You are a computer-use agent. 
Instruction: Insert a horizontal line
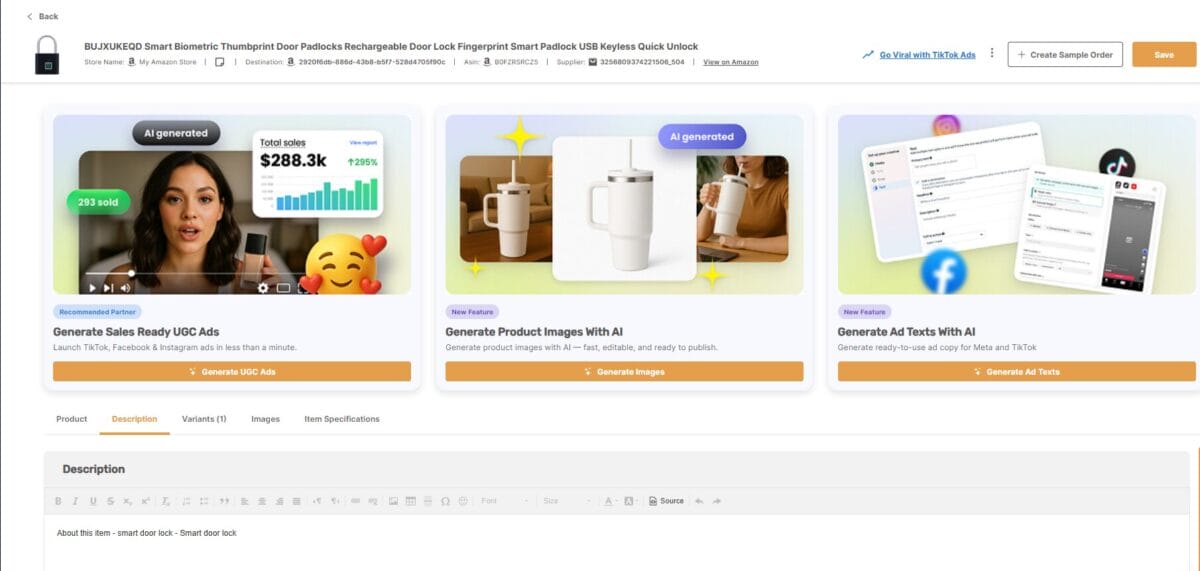pyautogui.click(x=427, y=501)
